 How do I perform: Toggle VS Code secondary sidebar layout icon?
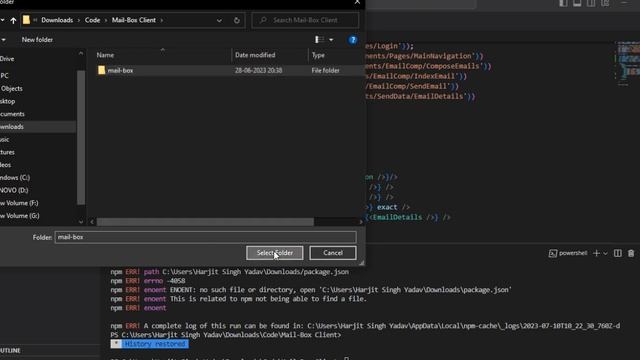tap(591, 3)
